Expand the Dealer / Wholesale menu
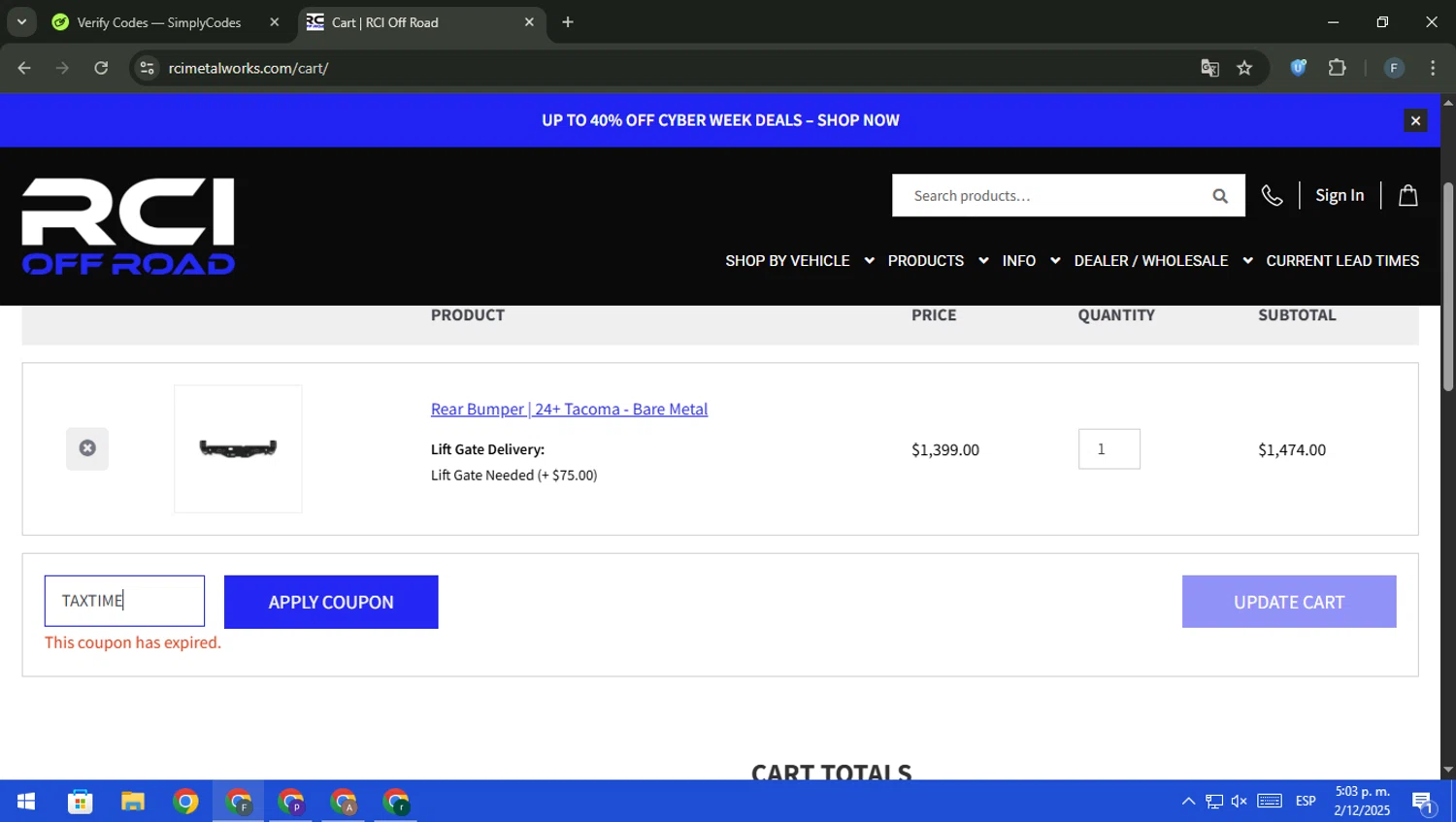 tap(1163, 261)
